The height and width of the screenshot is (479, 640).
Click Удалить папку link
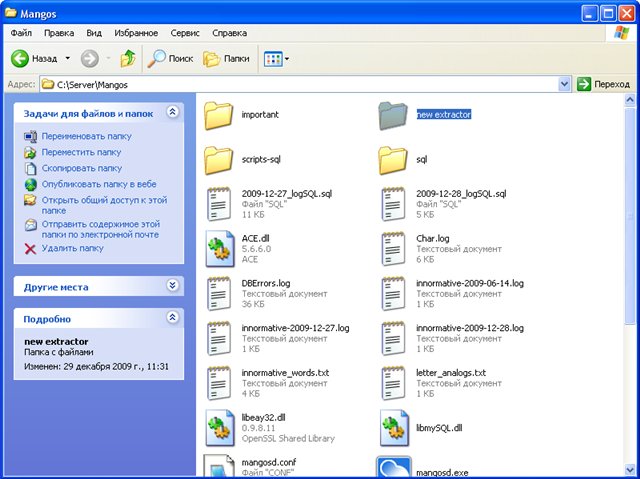[73, 248]
